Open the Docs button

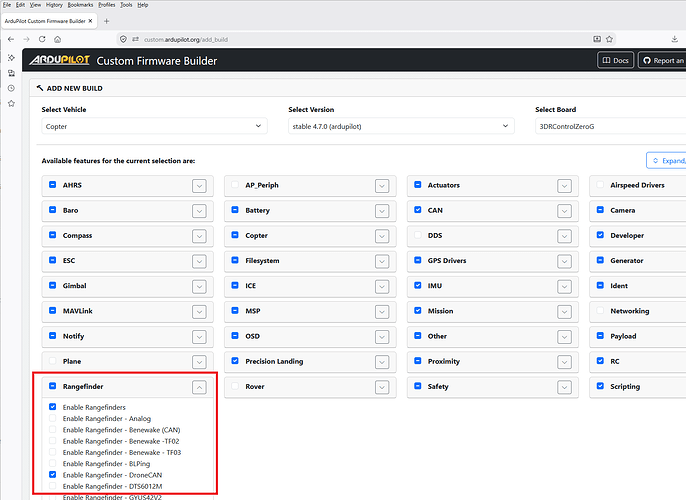(616, 60)
